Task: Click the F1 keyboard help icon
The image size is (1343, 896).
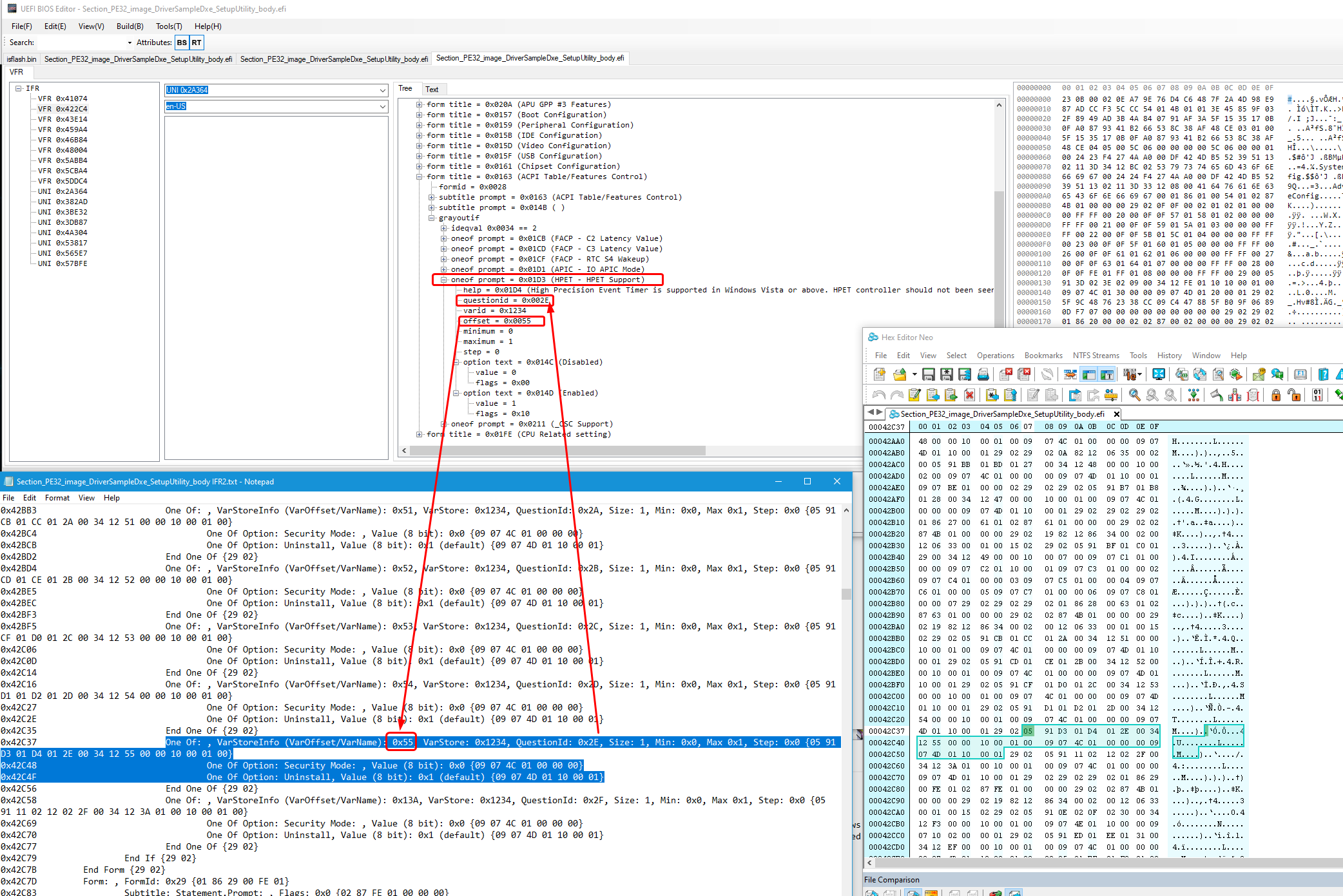Action: click(1300, 374)
